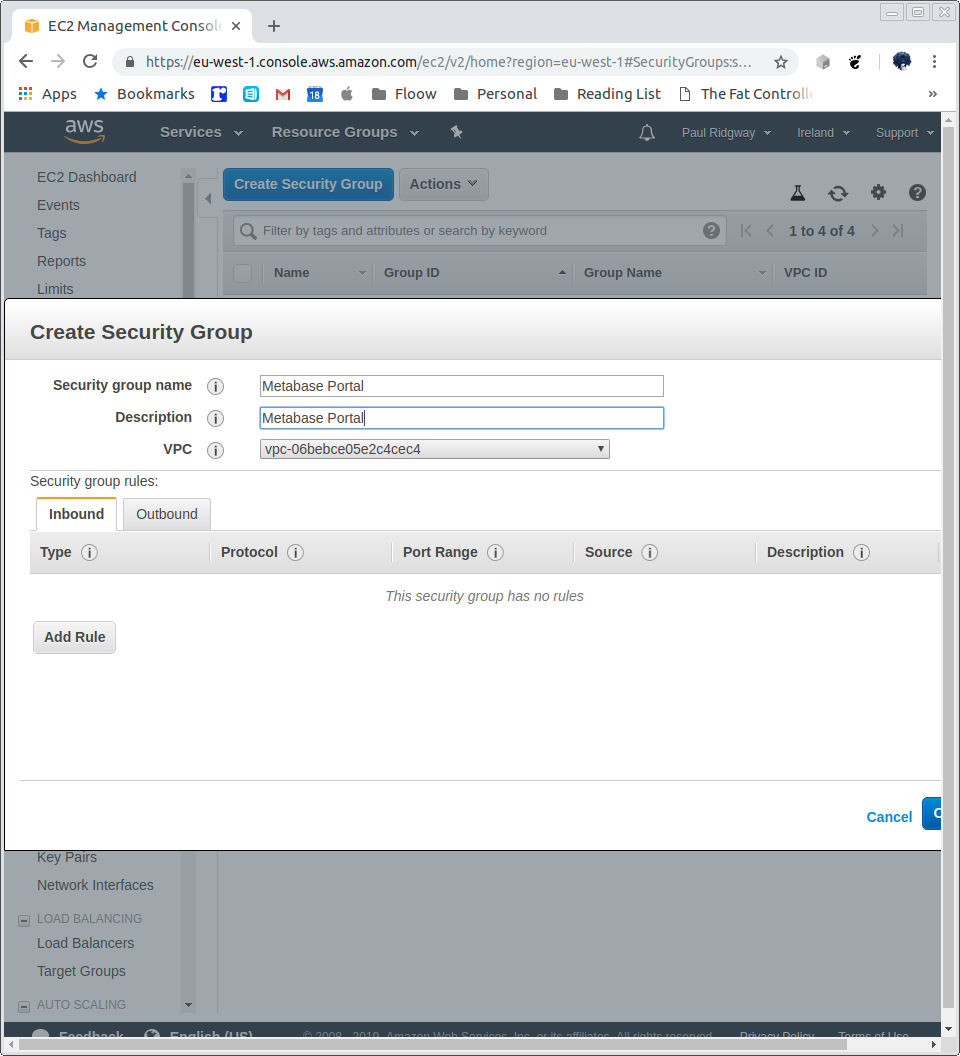The height and width of the screenshot is (1056, 960).
Task: Click the Add Rule button
Action: point(74,637)
